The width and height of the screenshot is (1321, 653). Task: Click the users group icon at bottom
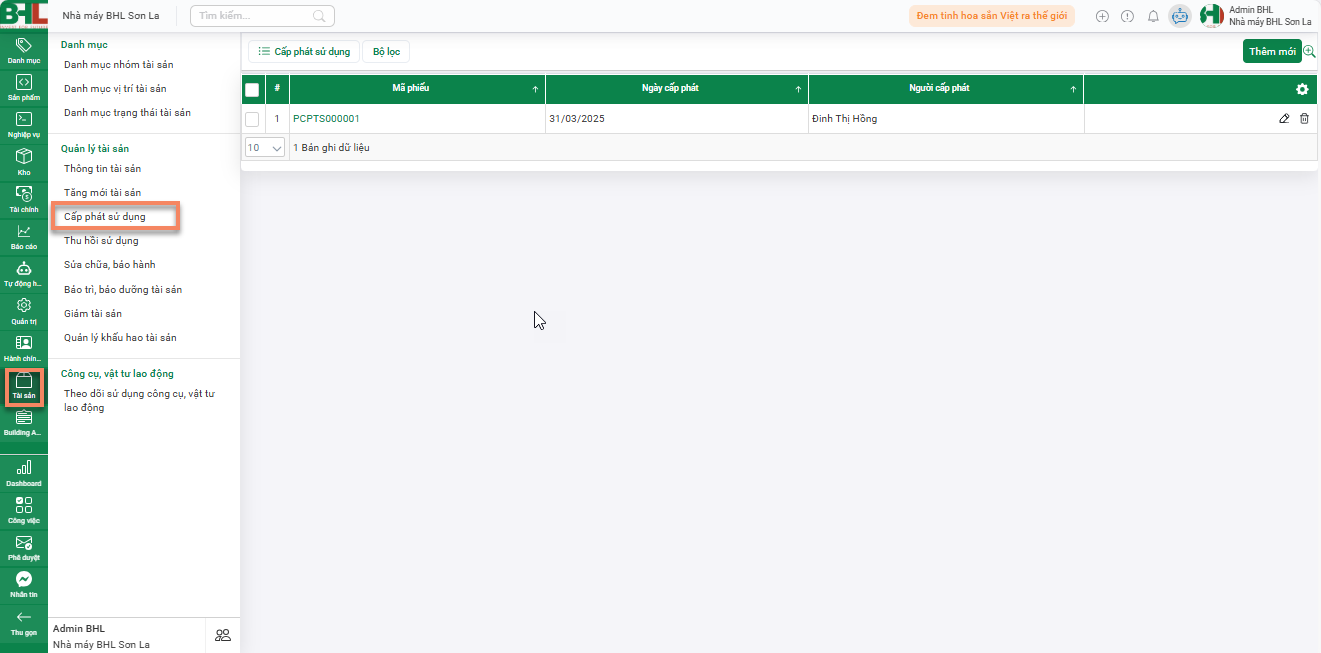point(222,635)
